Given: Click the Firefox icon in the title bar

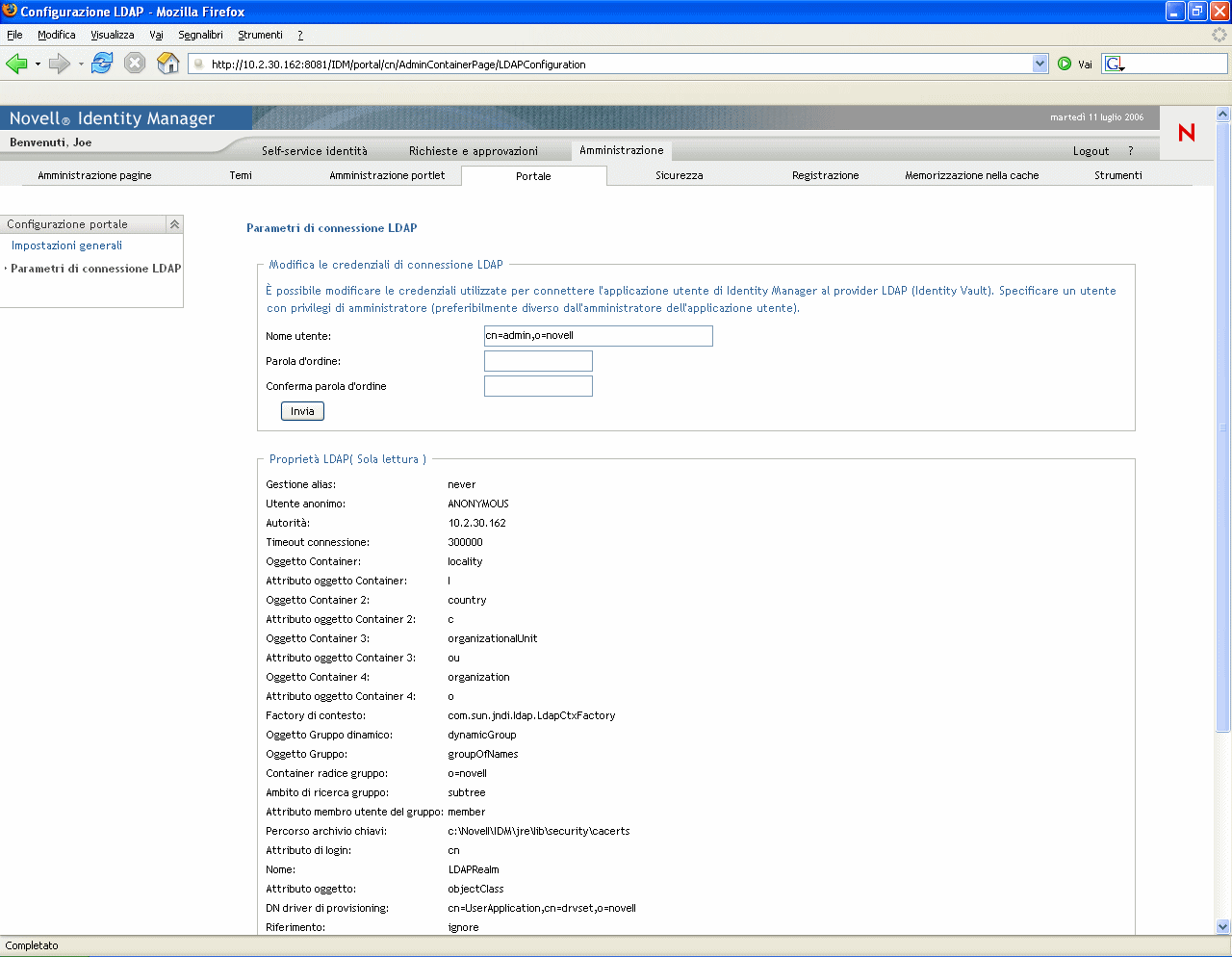Looking at the screenshot, I should click(10, 12).
